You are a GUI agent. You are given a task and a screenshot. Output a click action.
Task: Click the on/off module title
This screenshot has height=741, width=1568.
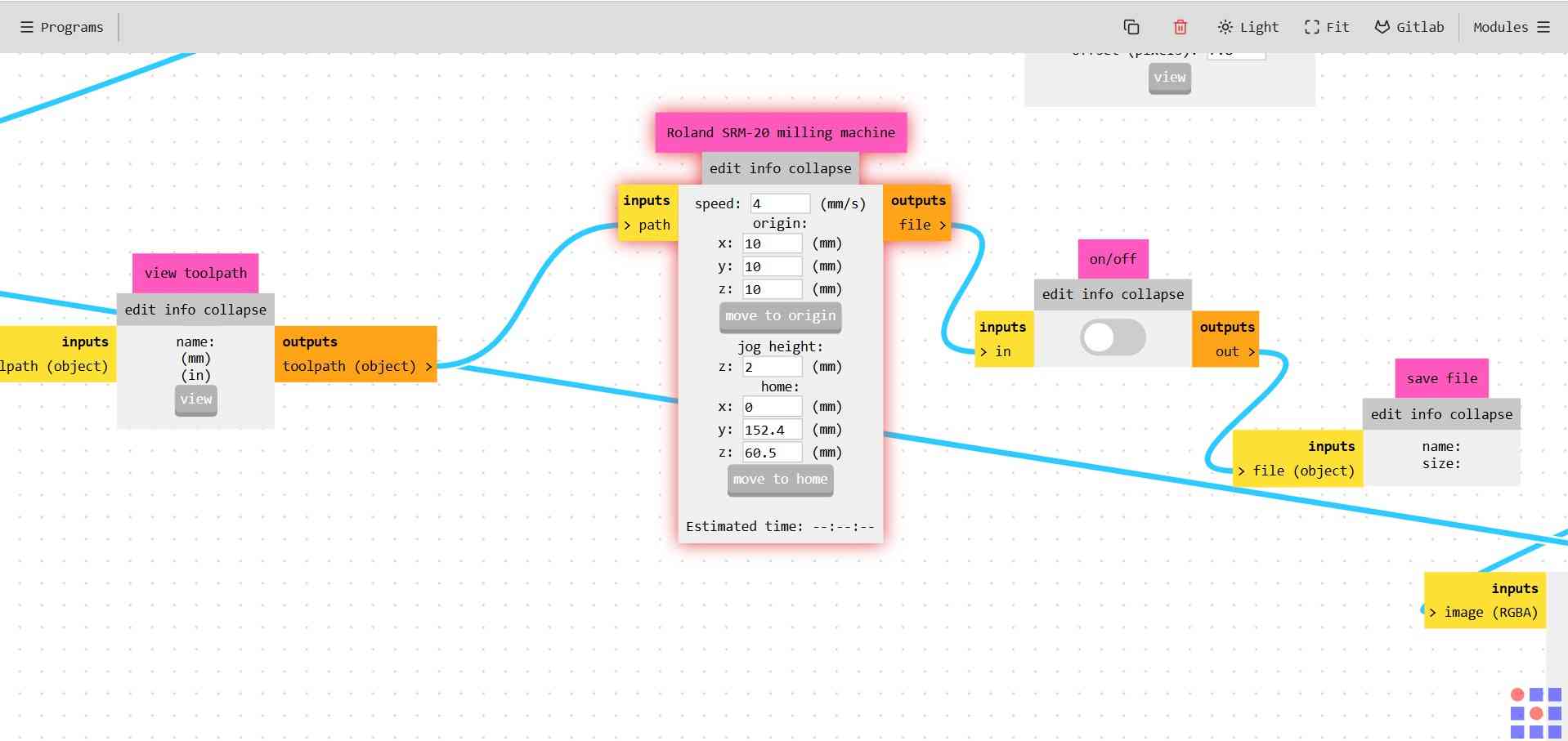(1113, 259)
